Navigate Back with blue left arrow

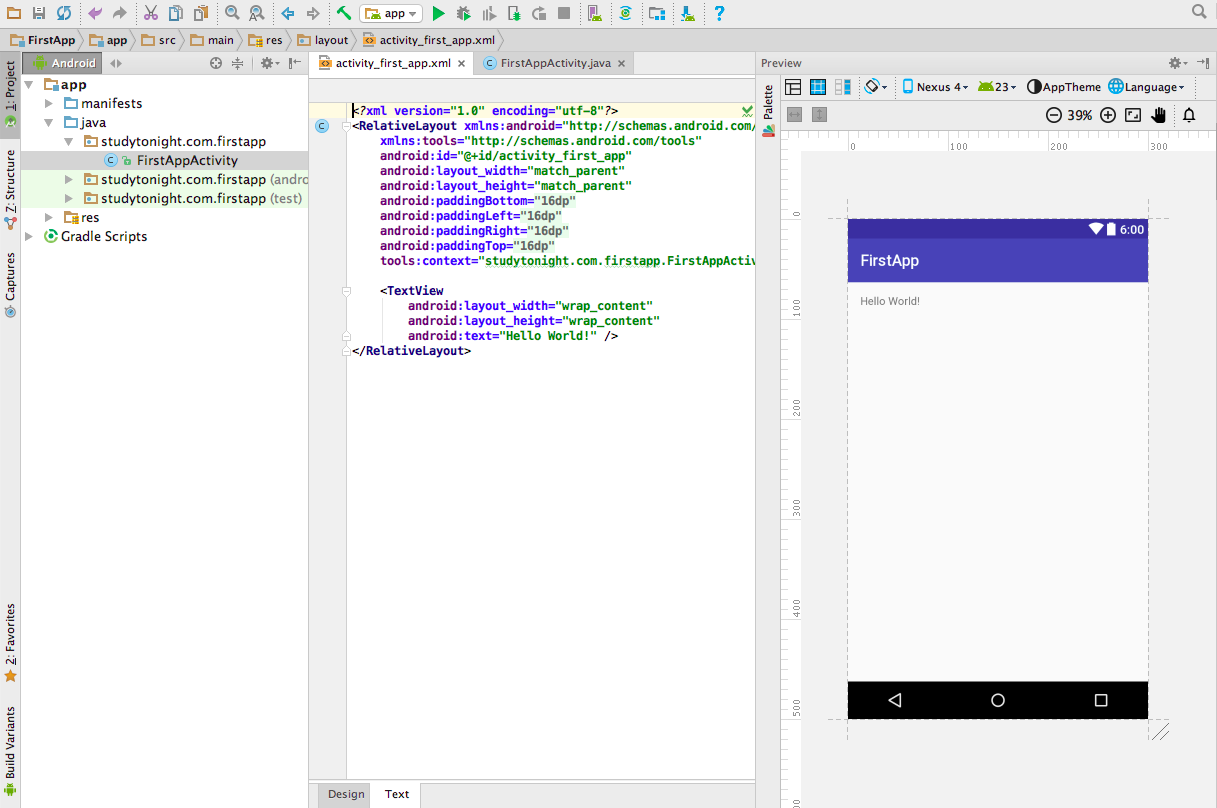tap(288, 13)
